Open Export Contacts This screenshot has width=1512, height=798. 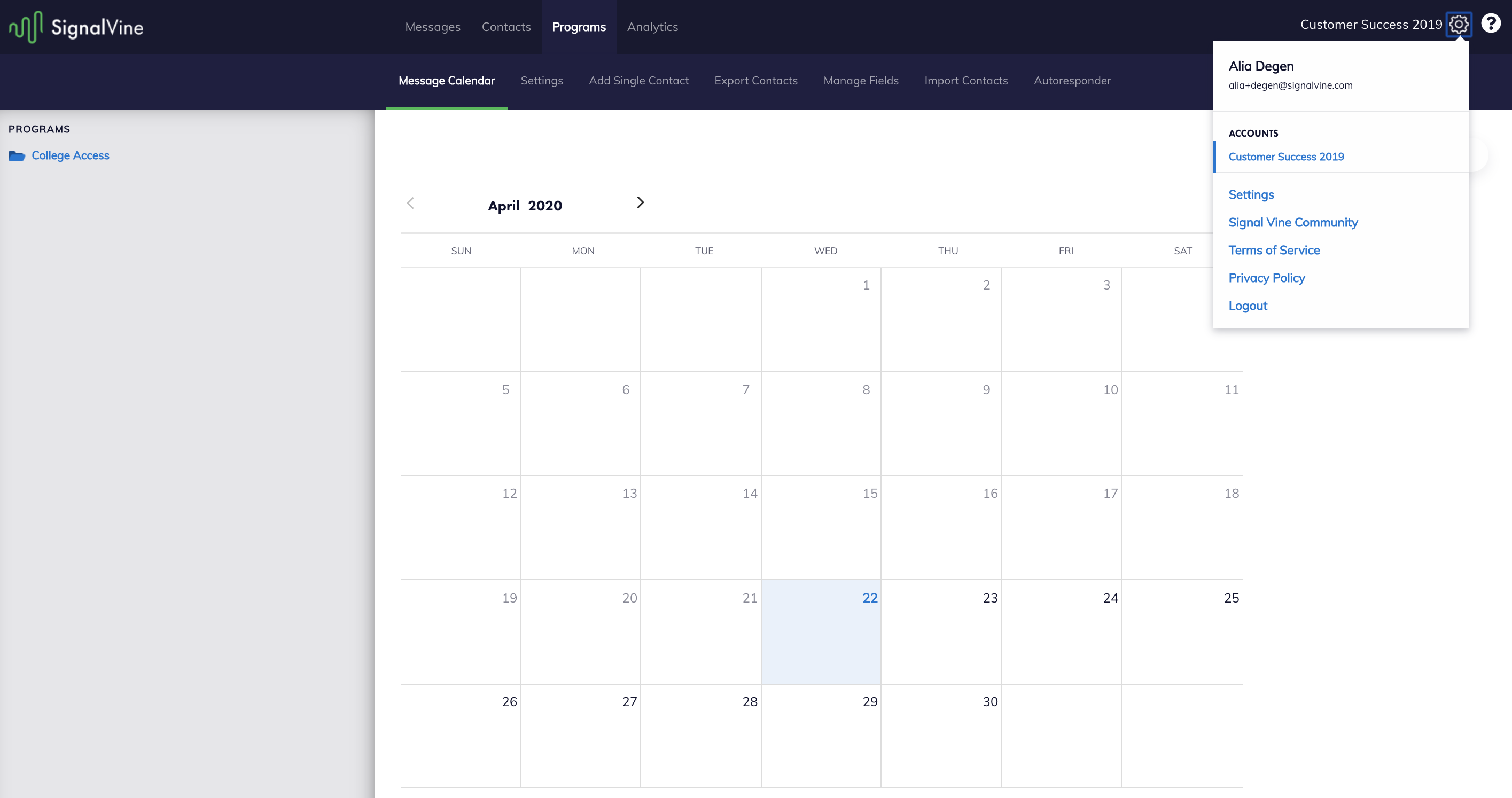point(756,81)
